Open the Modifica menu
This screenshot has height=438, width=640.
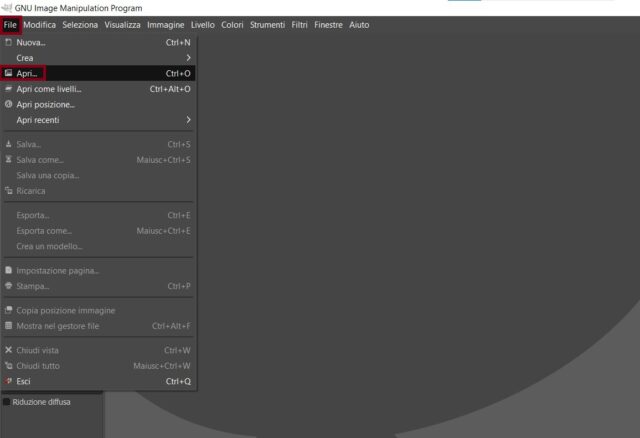(40, 25)
